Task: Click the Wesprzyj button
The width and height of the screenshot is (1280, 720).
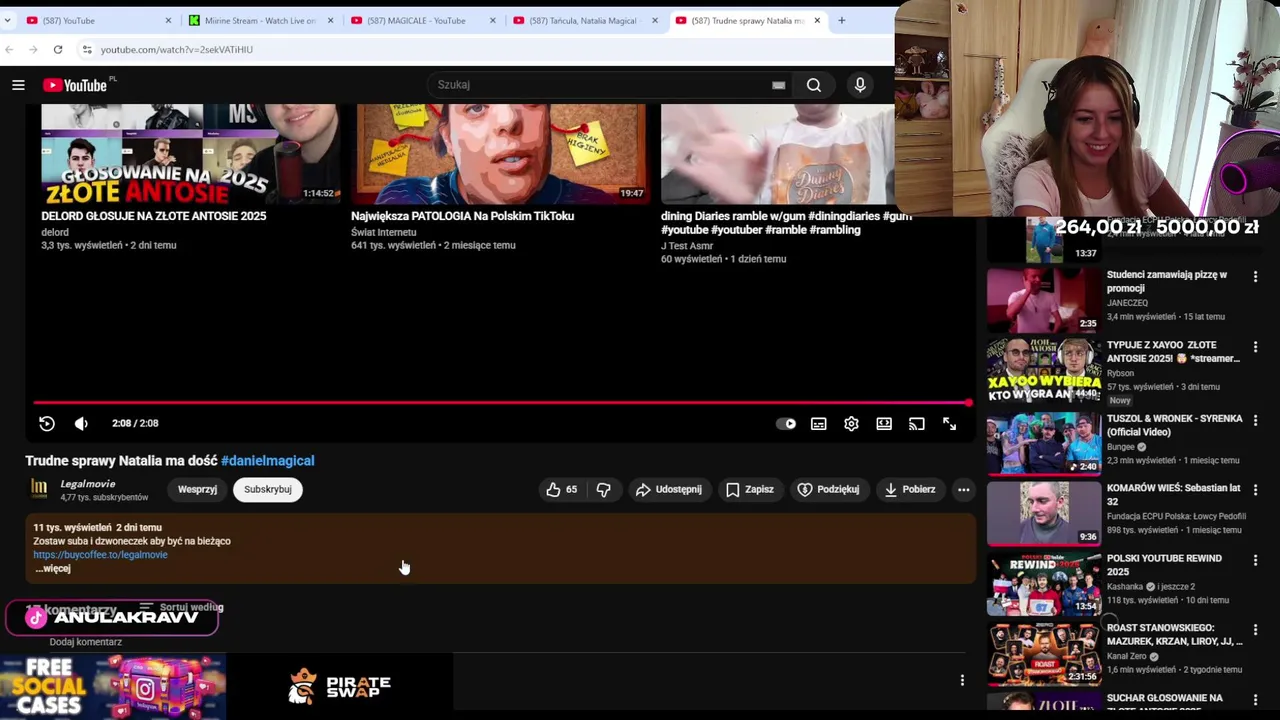Action: click(197, 489)
